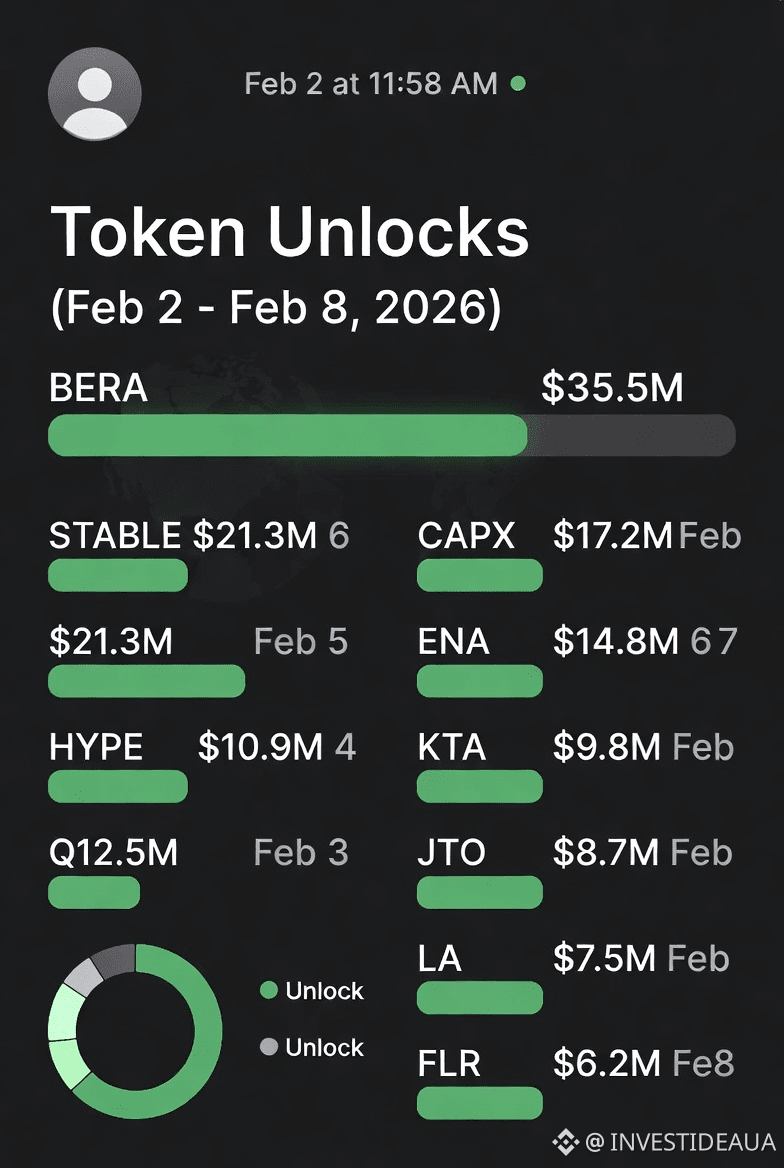Click the green Unlock legend dot
The width and height of the screenshot is (784, 1168).
(x=268, y=991)
